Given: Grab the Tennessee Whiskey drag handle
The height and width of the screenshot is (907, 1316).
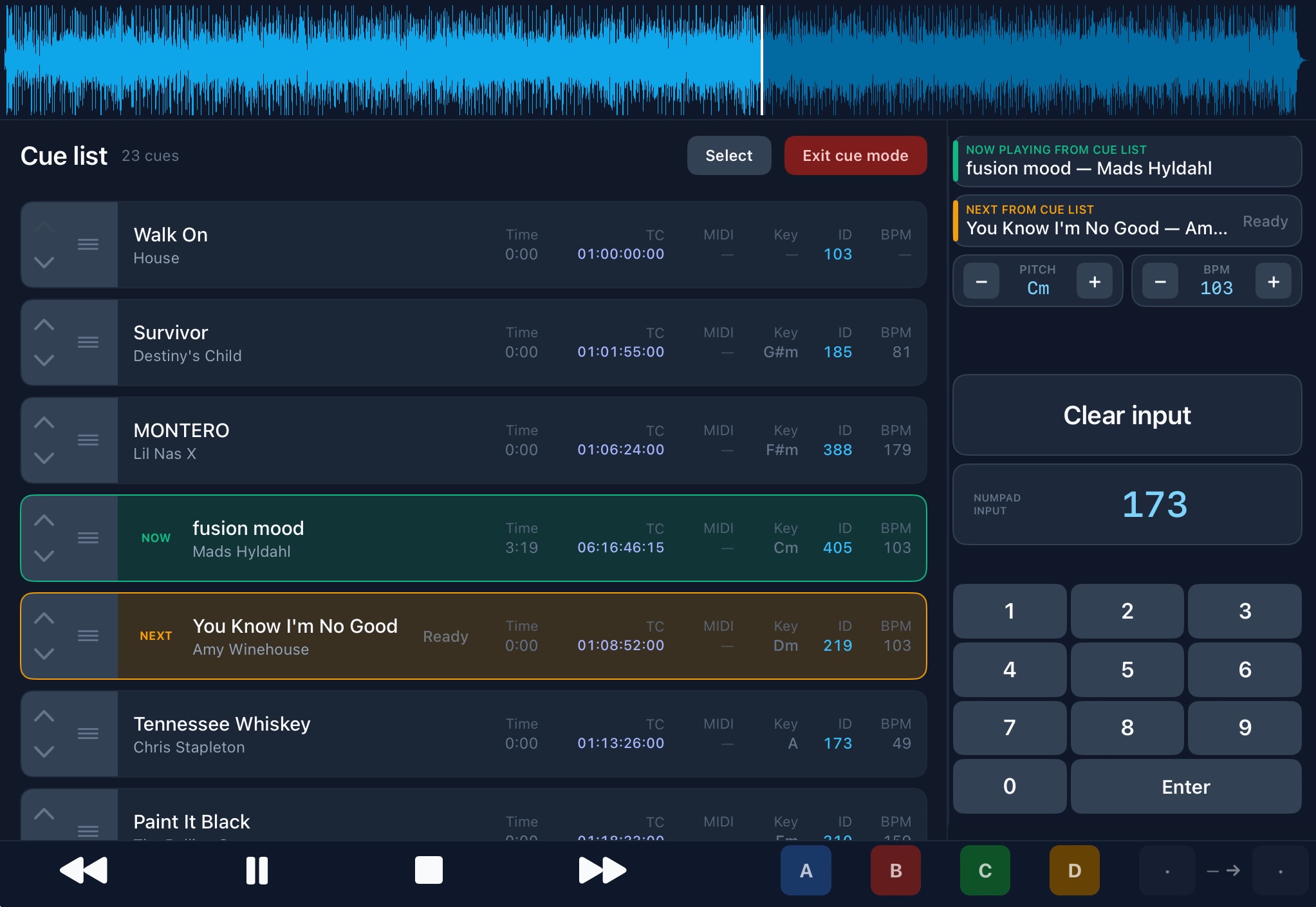Looking at the screenshot, I should tap(88, 734).
